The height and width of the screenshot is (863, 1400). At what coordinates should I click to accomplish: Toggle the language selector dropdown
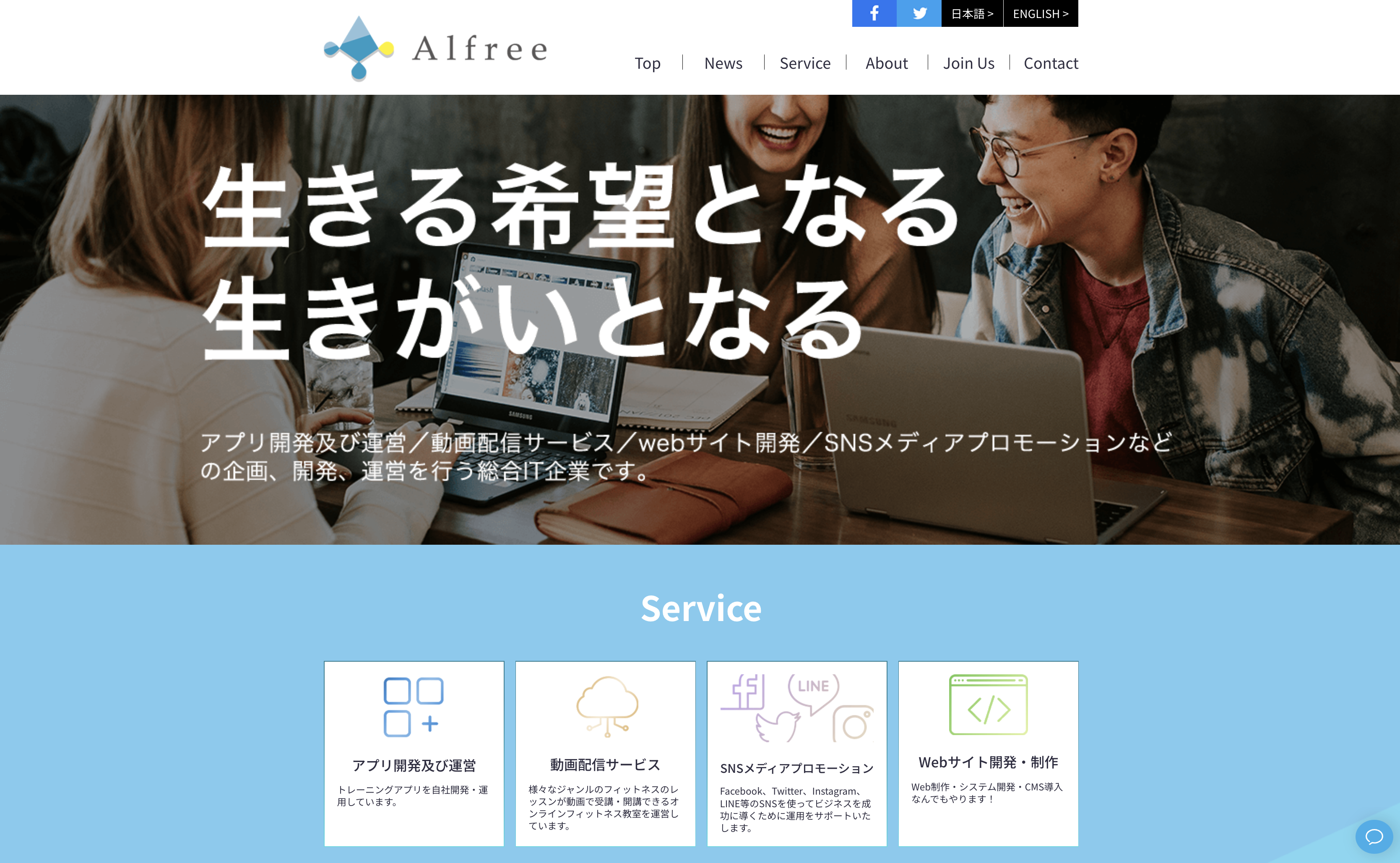coord(970,13)
